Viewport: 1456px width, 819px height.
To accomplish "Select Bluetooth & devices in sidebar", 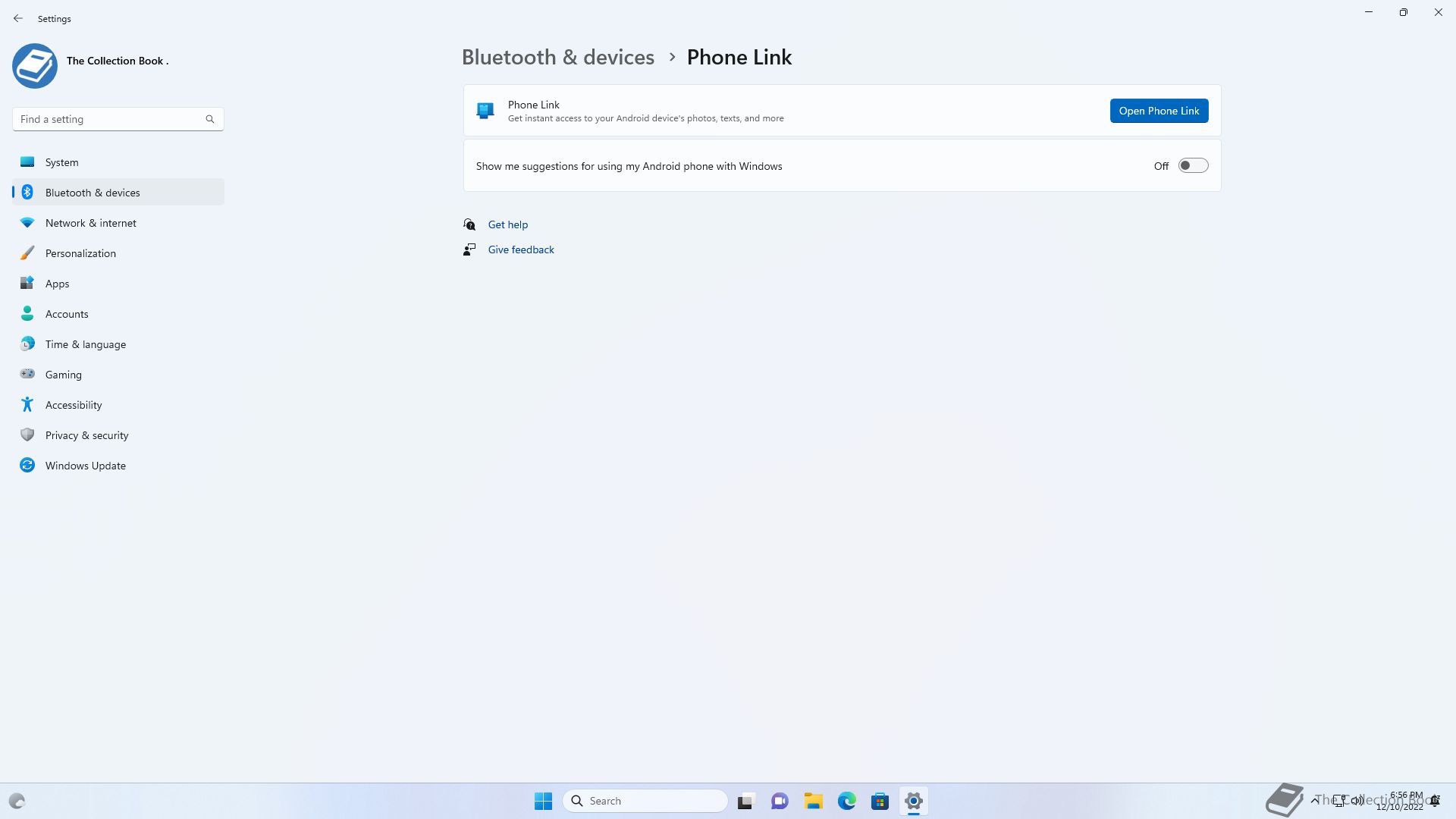I will [118, 193].
